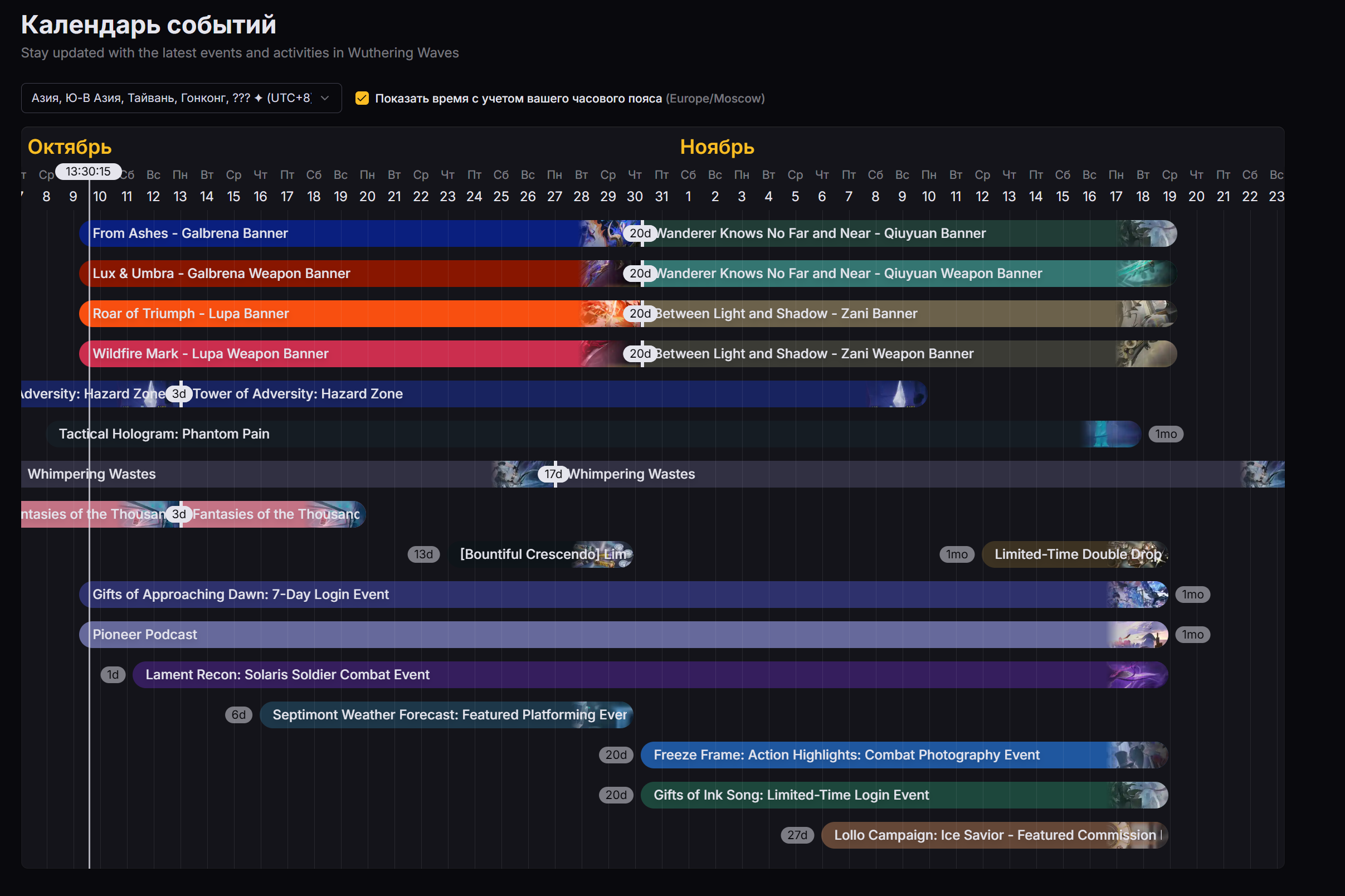
Task: Click Pioneer Podcast bar artwork
Action: click(x=1137, y=635)
